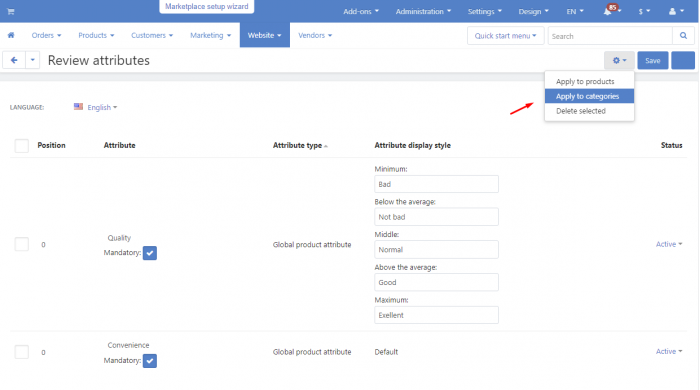
Task: Click the blank blue button beside Save
Action: point(683,60)
